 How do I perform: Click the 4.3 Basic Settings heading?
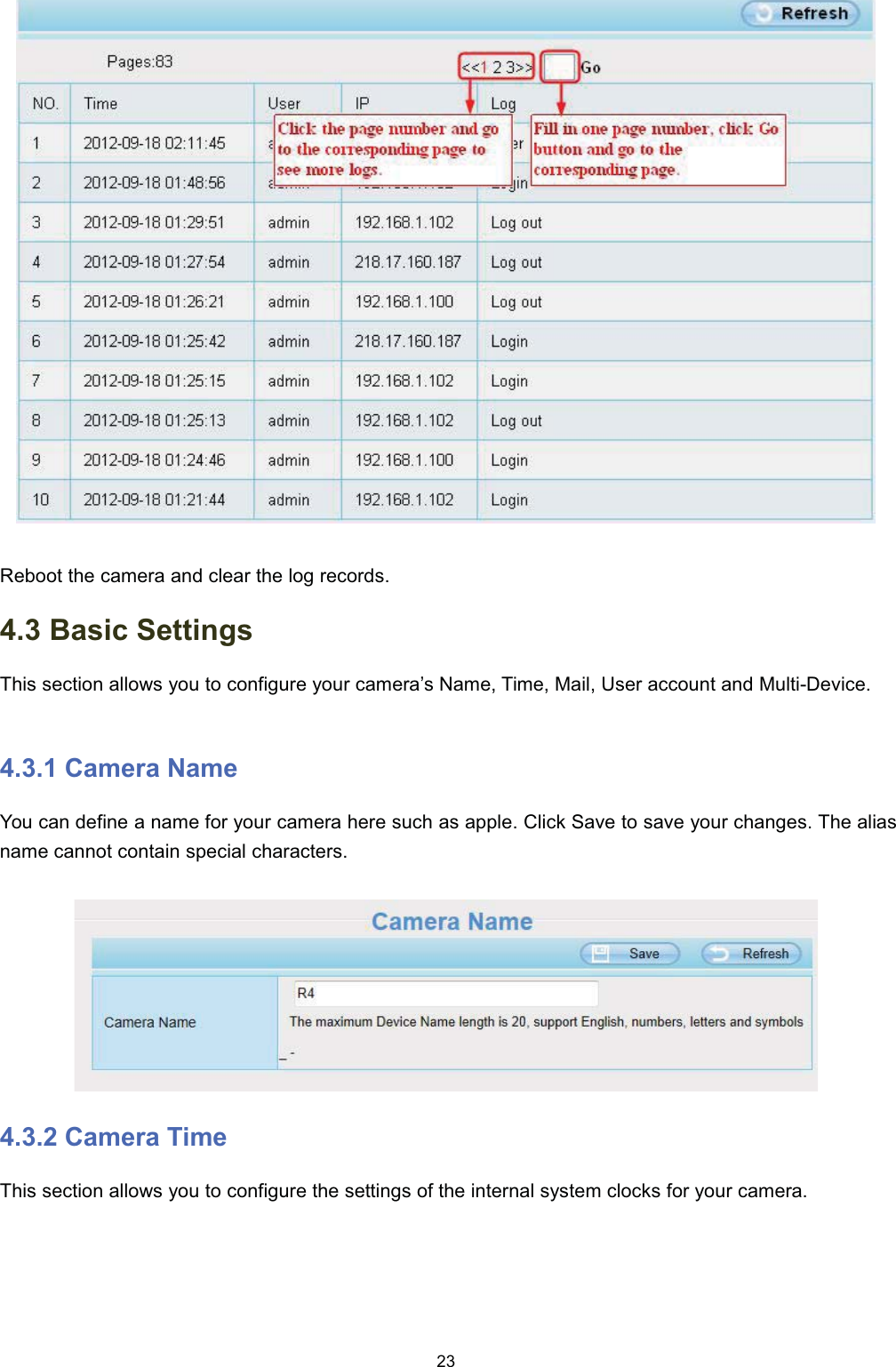pos(126,630)
